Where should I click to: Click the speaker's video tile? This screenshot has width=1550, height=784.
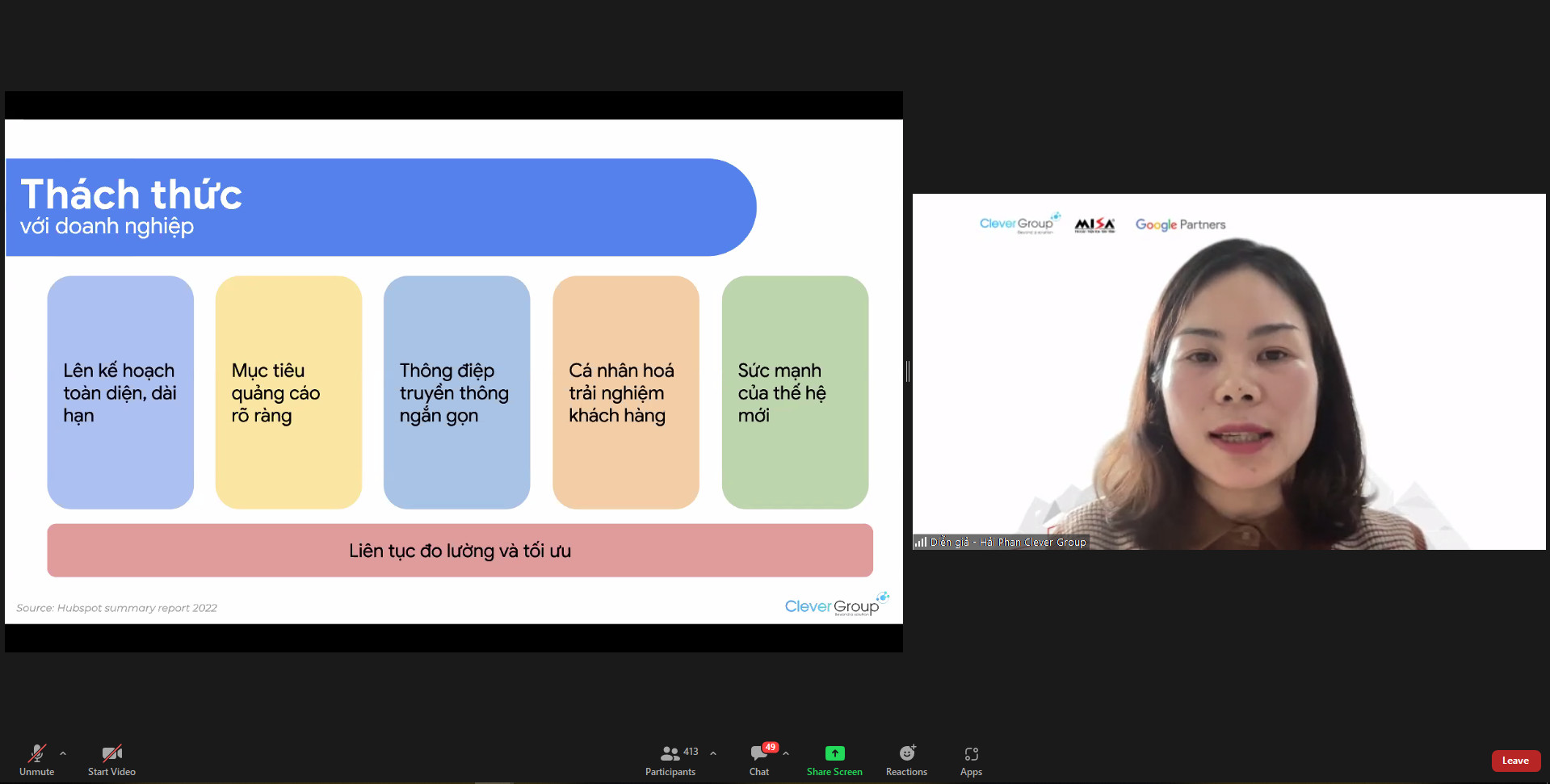coord(1228,371)
